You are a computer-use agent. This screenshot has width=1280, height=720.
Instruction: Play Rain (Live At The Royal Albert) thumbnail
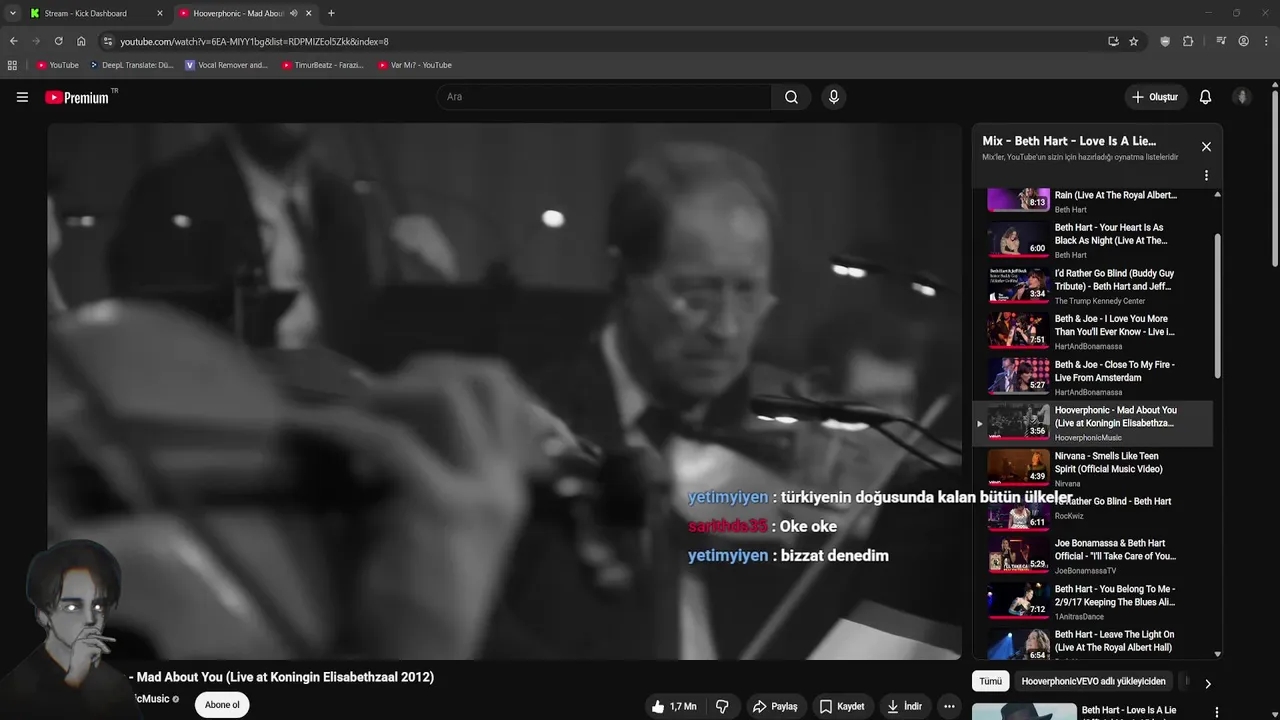tap(1019, 199)
